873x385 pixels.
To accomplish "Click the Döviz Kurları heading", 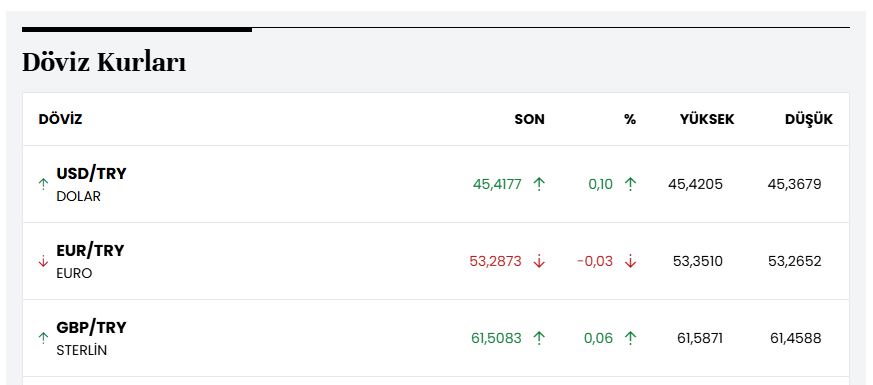I will click(x=104, y=62).
